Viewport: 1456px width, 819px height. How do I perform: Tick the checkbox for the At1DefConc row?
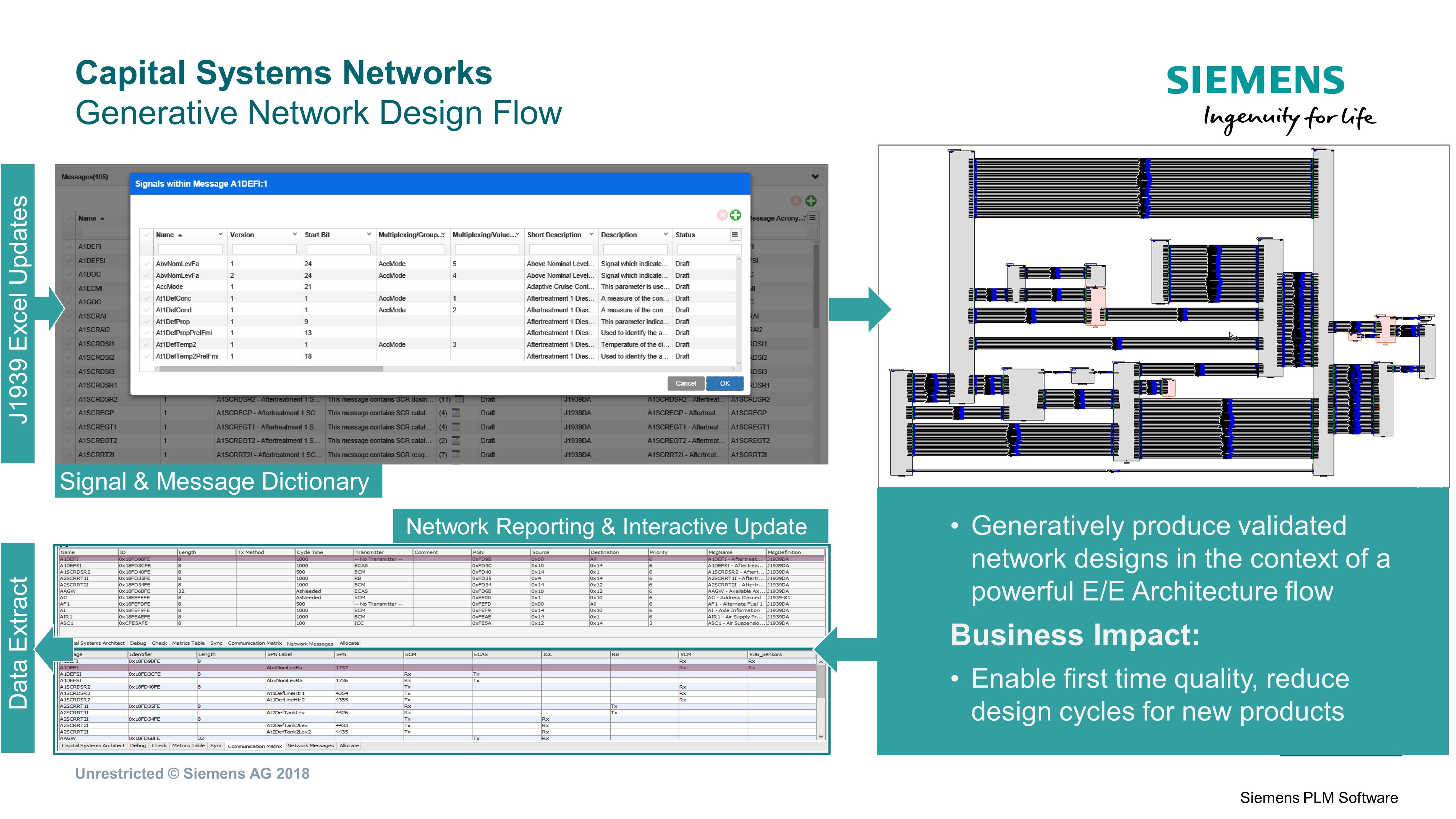(x=146, y=298)
